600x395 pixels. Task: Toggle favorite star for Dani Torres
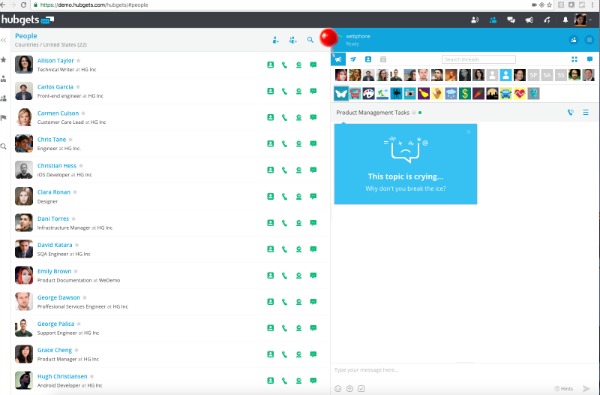[73, 219]
